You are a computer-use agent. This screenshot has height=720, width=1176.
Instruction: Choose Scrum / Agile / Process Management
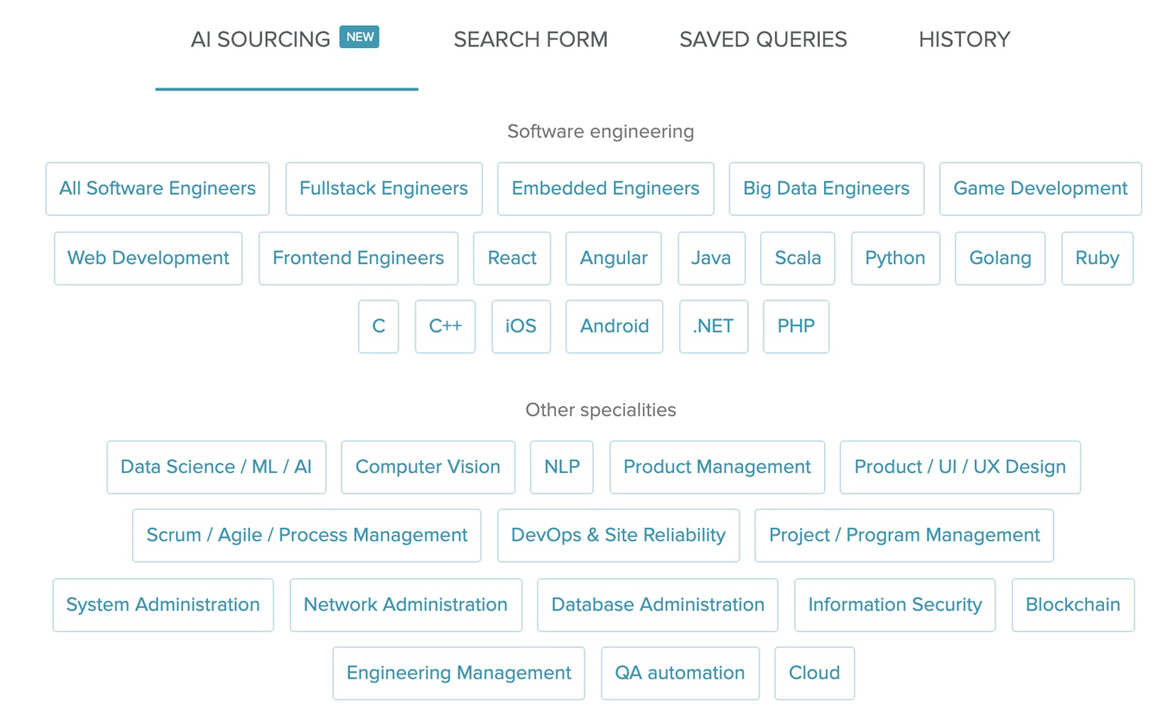307,536
